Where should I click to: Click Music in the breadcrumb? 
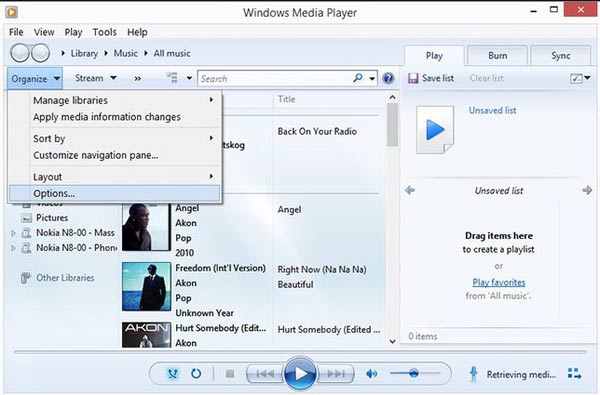coord(126,54)
